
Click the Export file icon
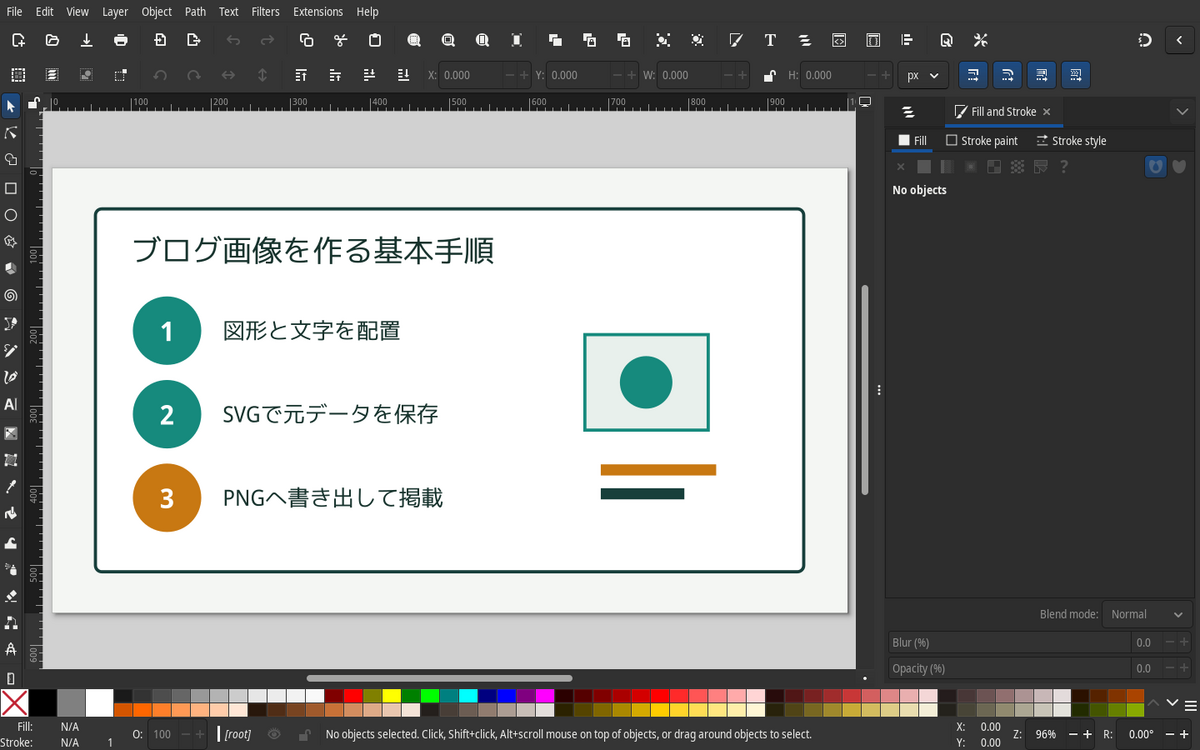(194, 40)
